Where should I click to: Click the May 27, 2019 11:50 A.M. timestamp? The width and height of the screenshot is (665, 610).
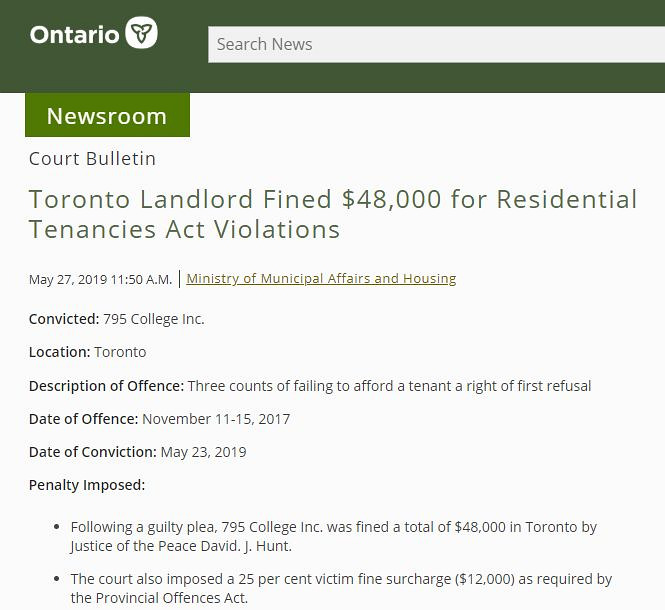tap(101, 280)
